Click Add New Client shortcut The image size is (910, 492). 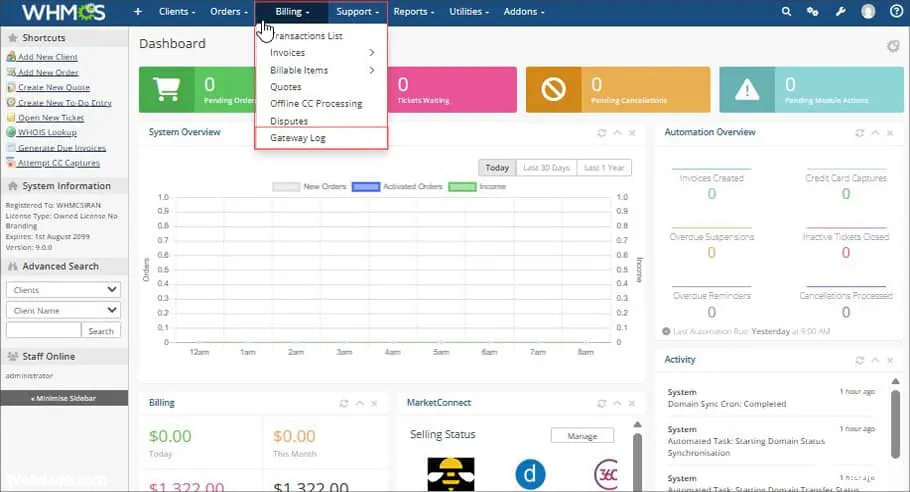[48, 57]
